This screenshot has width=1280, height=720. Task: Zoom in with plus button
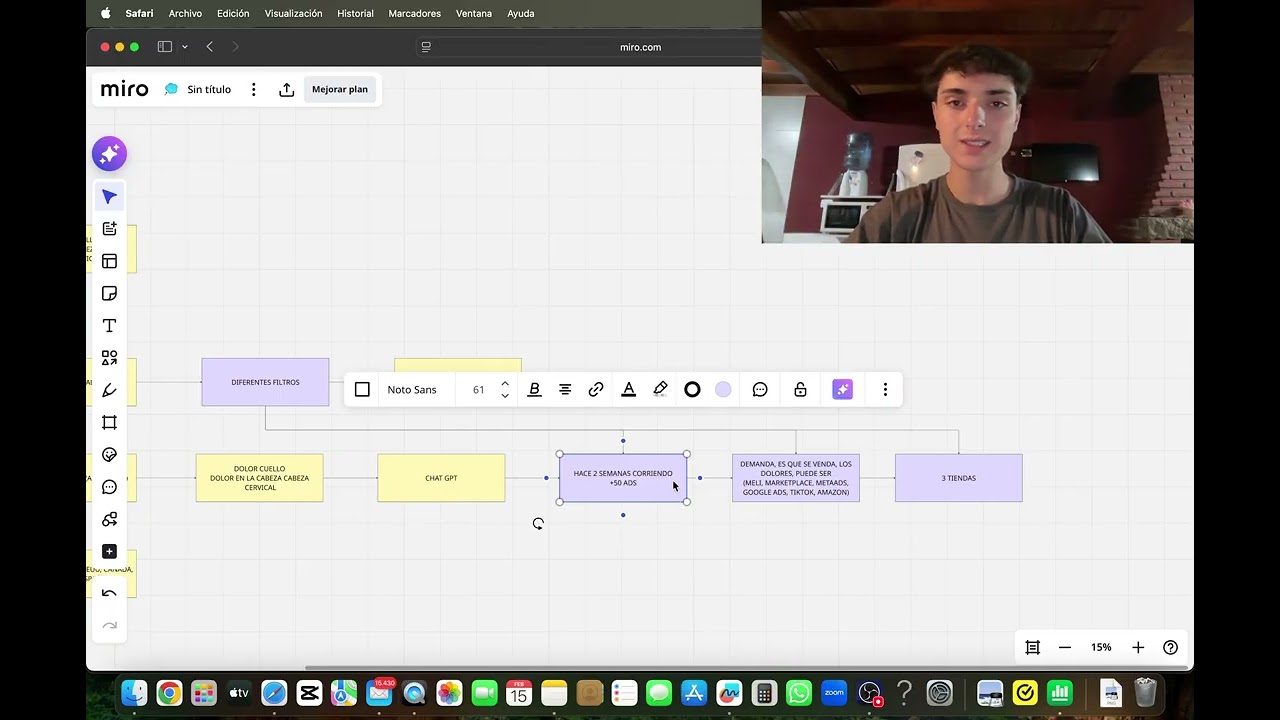[1138, 647]
